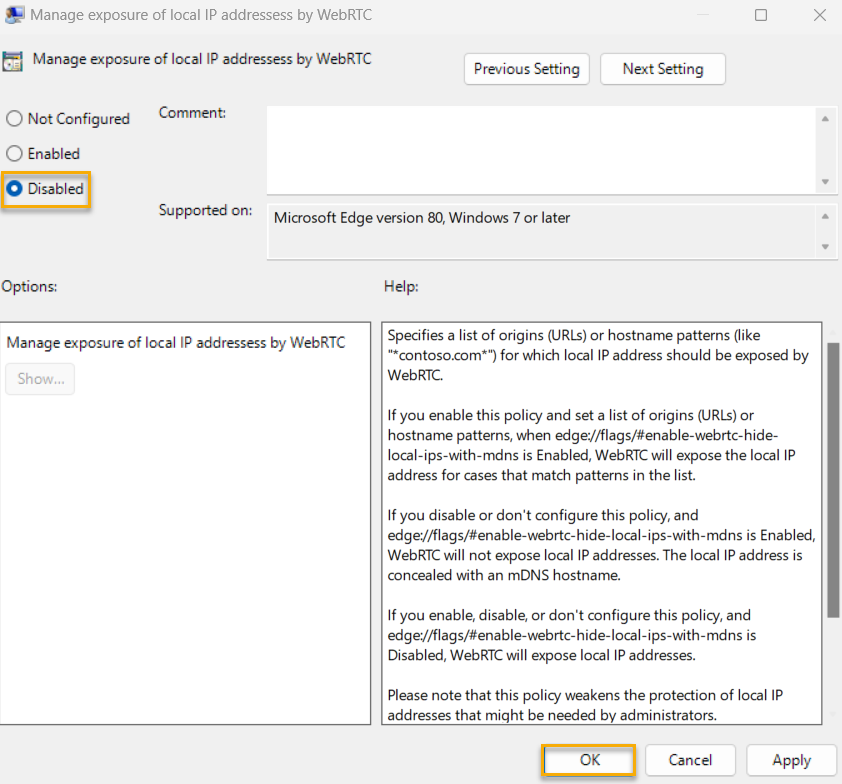Image resolution: width=842 pixels, height=784 pixels.
Task: Click the policy icon beside the setting name
Action: click(14, 59)
